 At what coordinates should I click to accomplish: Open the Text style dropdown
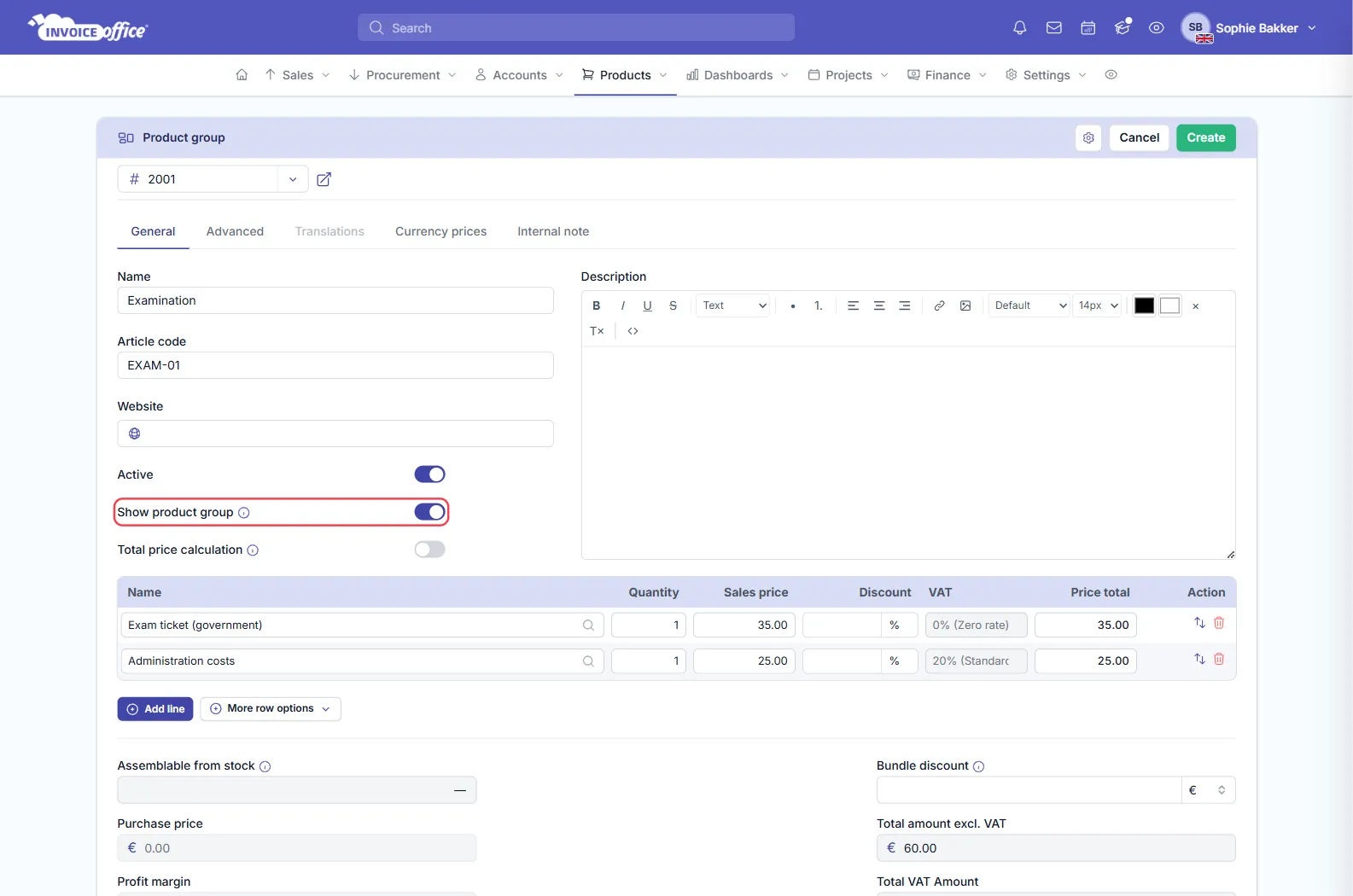[x=734, y=305]
